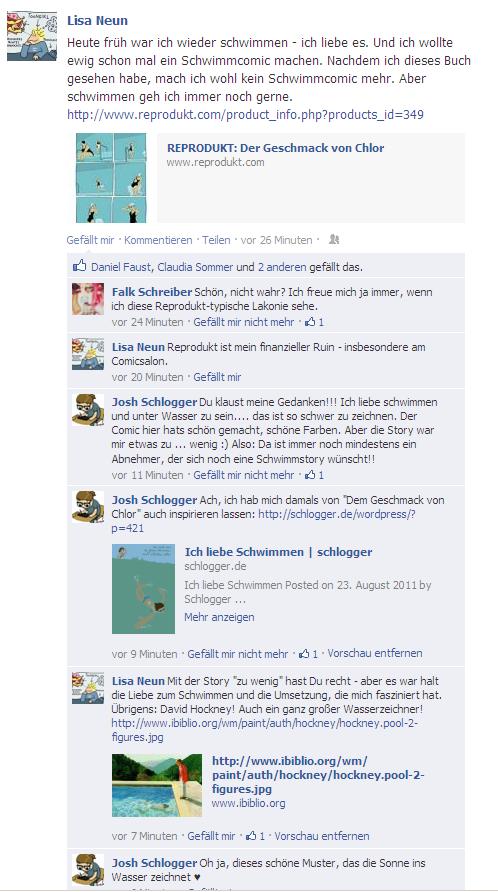This screenshot has height=892, width=498.
Task: Toggle 'Gefällt mir' on the main post
Action: 90,240
